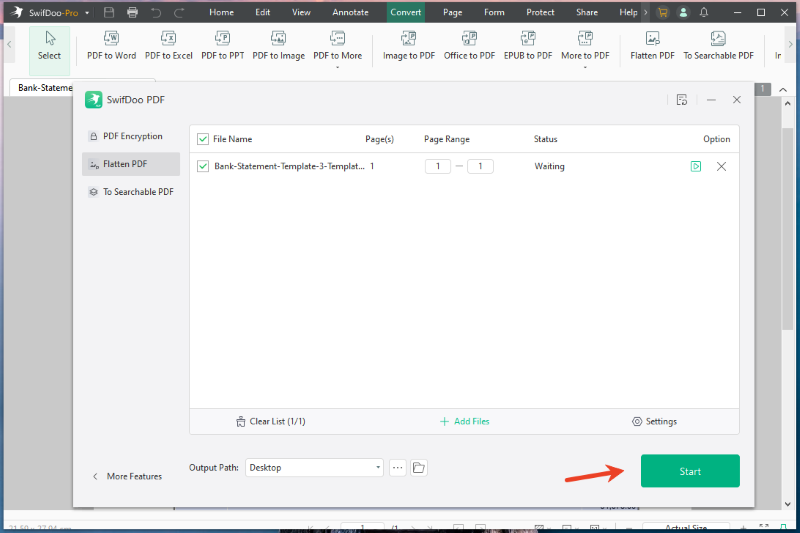Click the Add Files link

tap(464, 421)
